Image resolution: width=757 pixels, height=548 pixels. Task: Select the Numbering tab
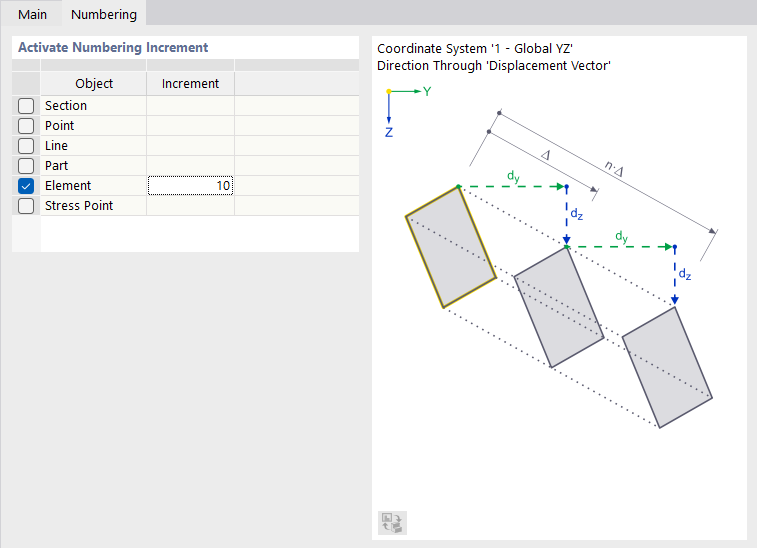coord(104,14)
